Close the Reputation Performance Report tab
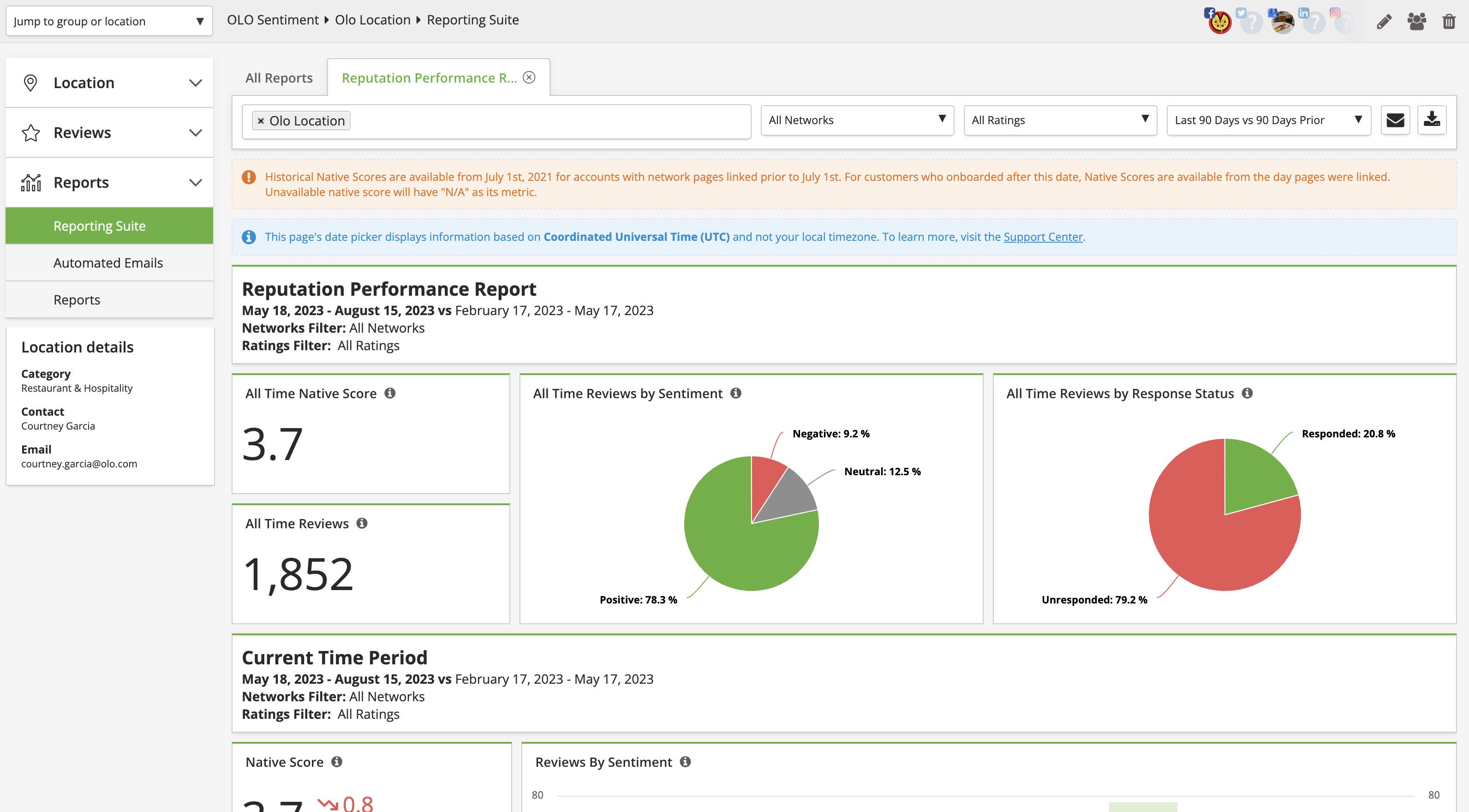Image resolution: width=1469 pixels, height=812 pixels. [x=529, y=77]
